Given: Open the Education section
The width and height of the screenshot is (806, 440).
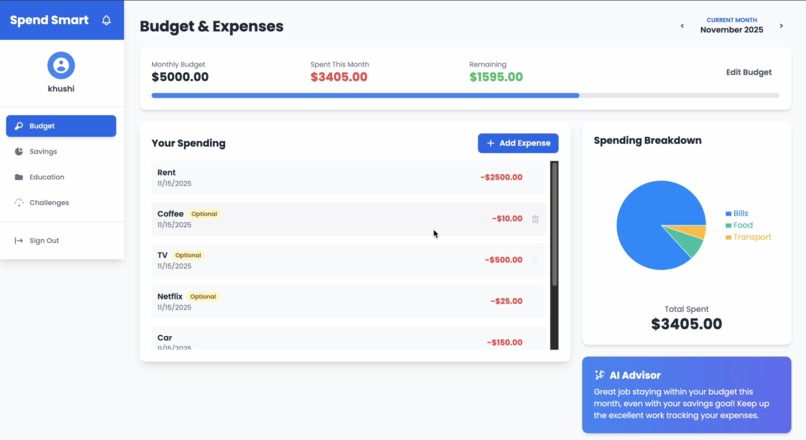Looking at the screenshot, I should pos(61,177).
